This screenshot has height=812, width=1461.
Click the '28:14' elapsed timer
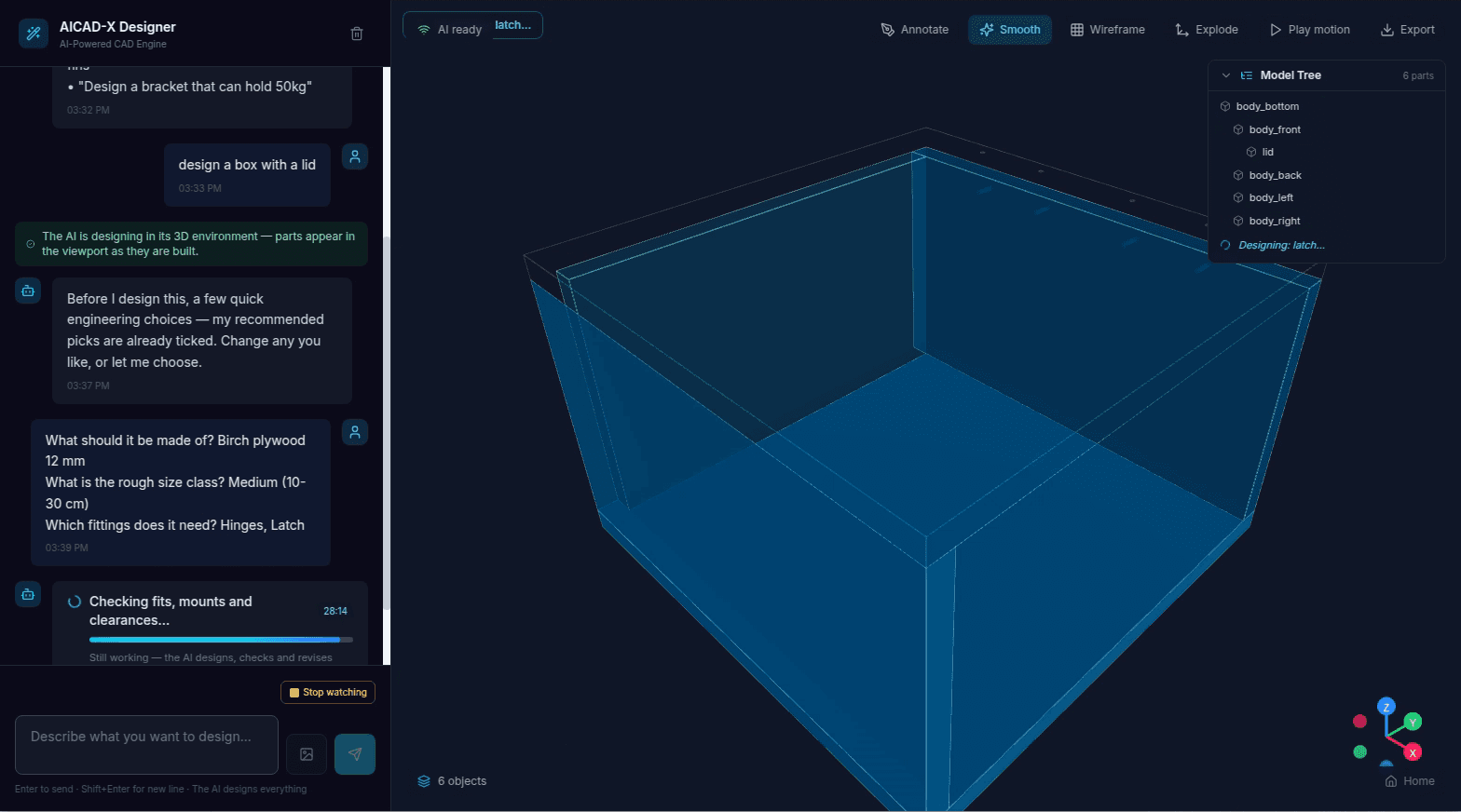[335, 611]
